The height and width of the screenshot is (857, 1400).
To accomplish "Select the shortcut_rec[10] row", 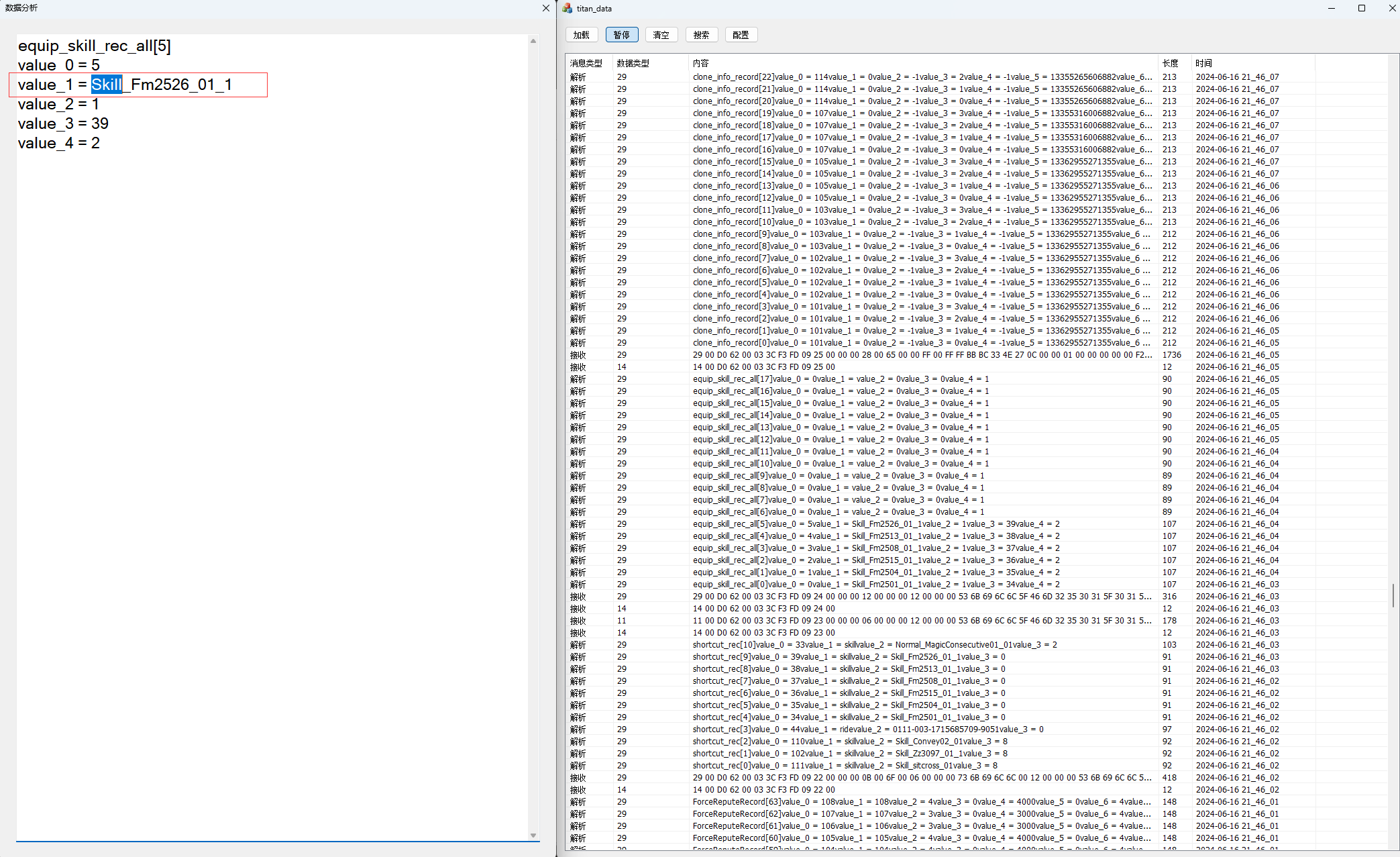I will 874,645.
